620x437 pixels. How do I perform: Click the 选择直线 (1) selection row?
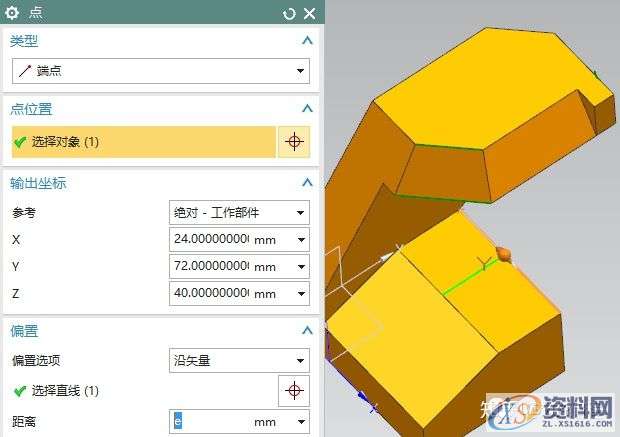coord(144,391)
